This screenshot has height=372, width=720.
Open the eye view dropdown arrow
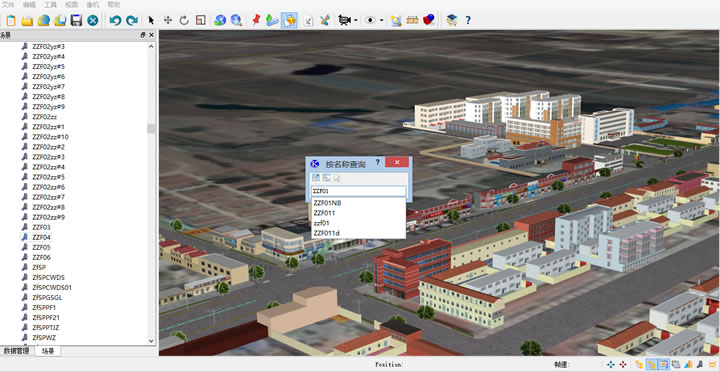[x=381, y=21]
